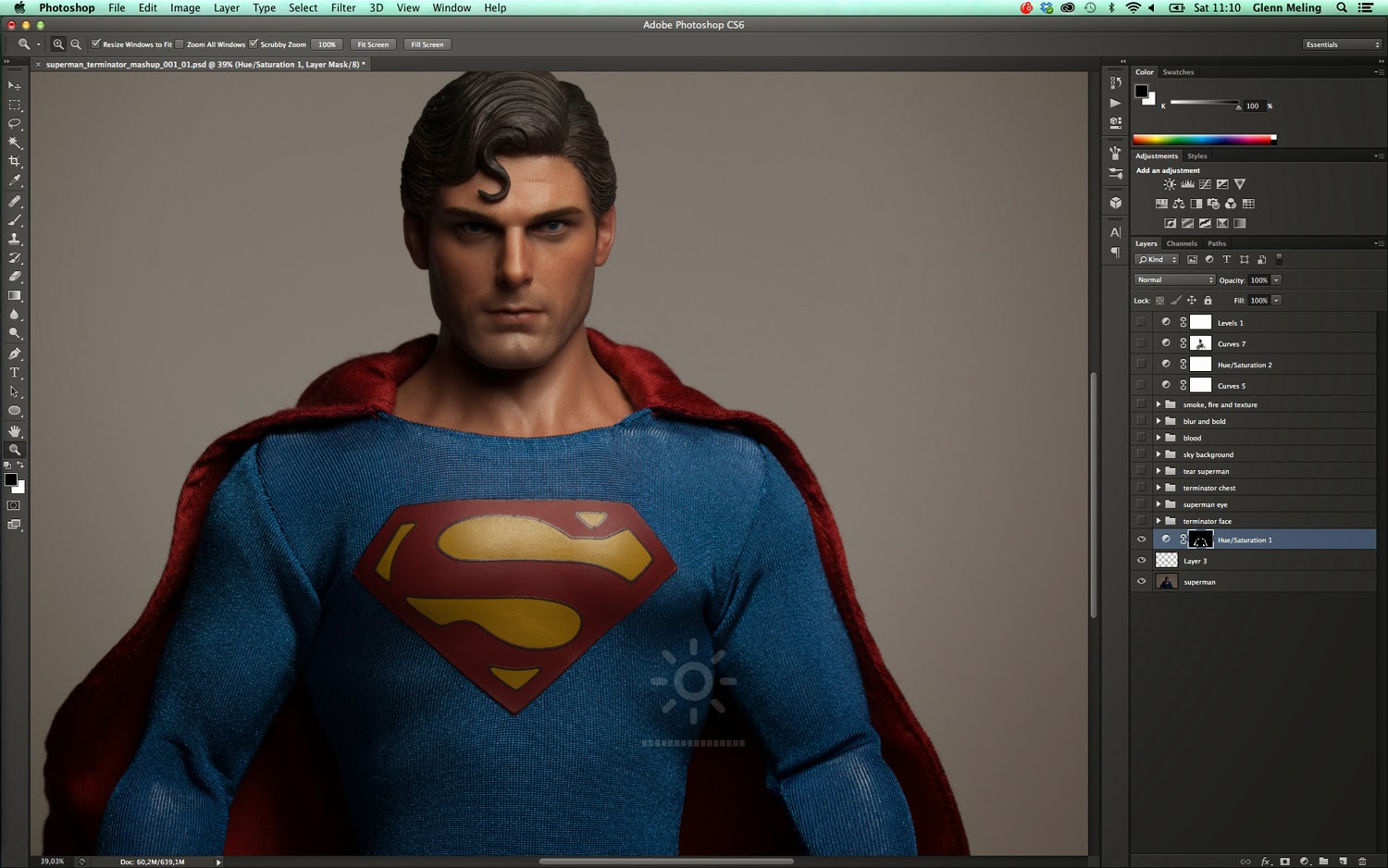Open the Essentials workspace dropdown
Screen dimensions: 1388x868
pos(1342,44)
